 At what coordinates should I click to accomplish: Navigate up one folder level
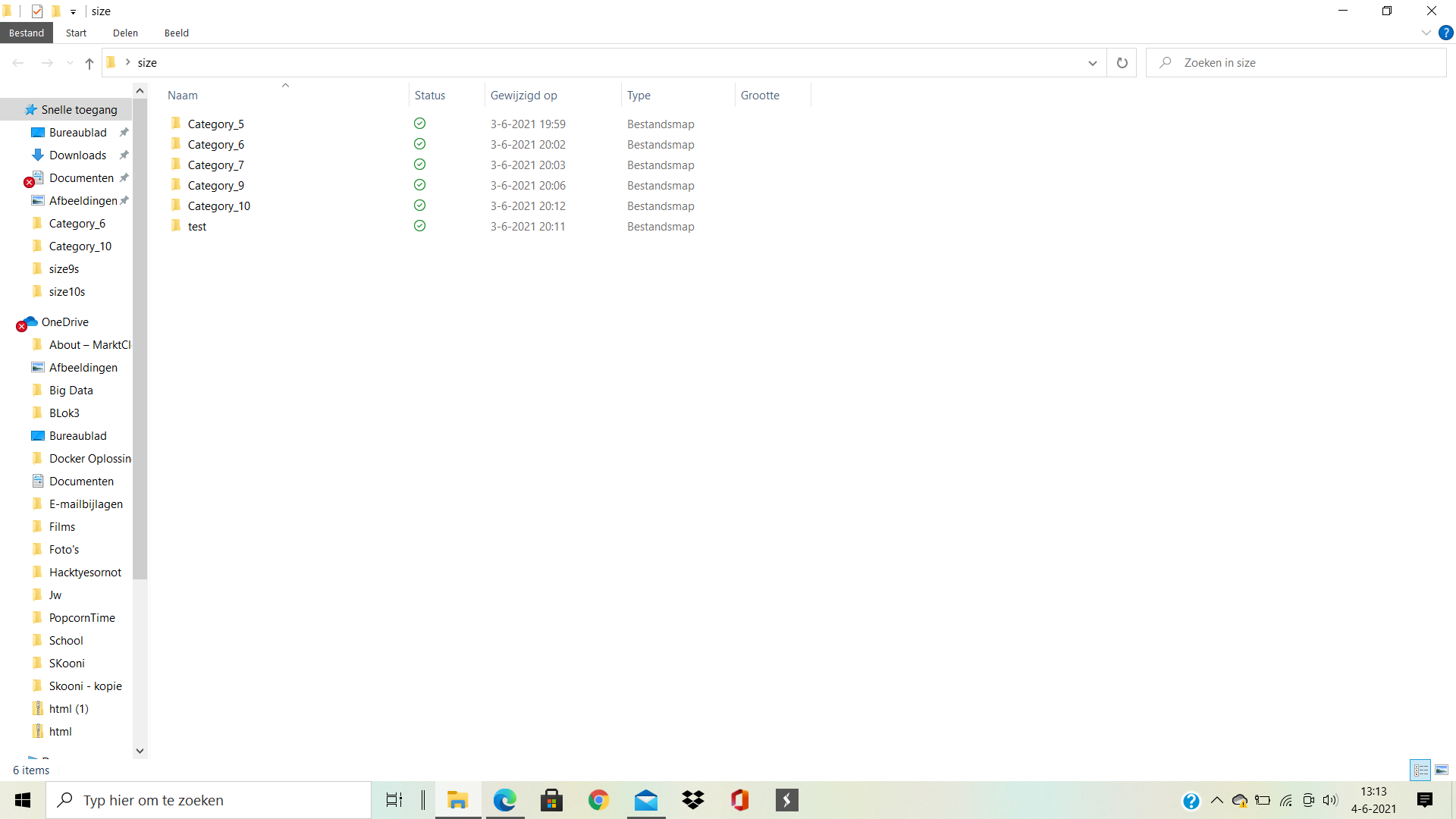coord(89,64)
